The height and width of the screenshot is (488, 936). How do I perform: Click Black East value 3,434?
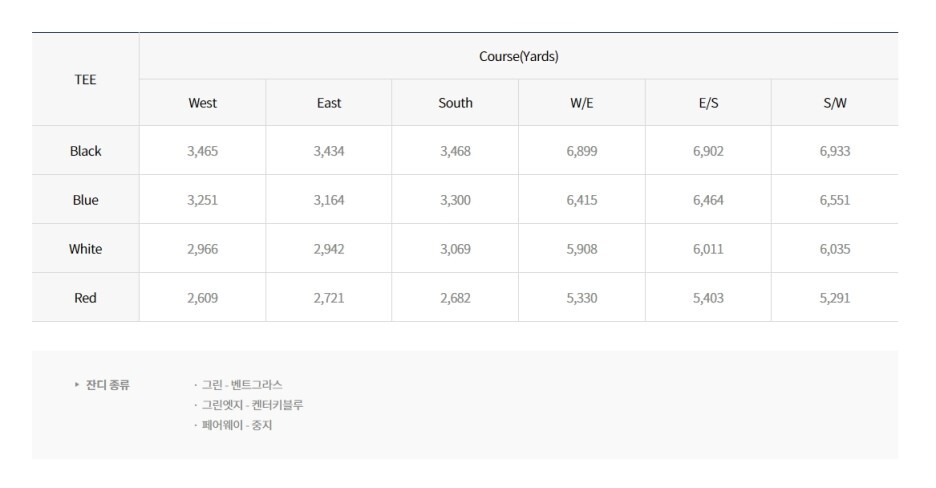[329, 151]
